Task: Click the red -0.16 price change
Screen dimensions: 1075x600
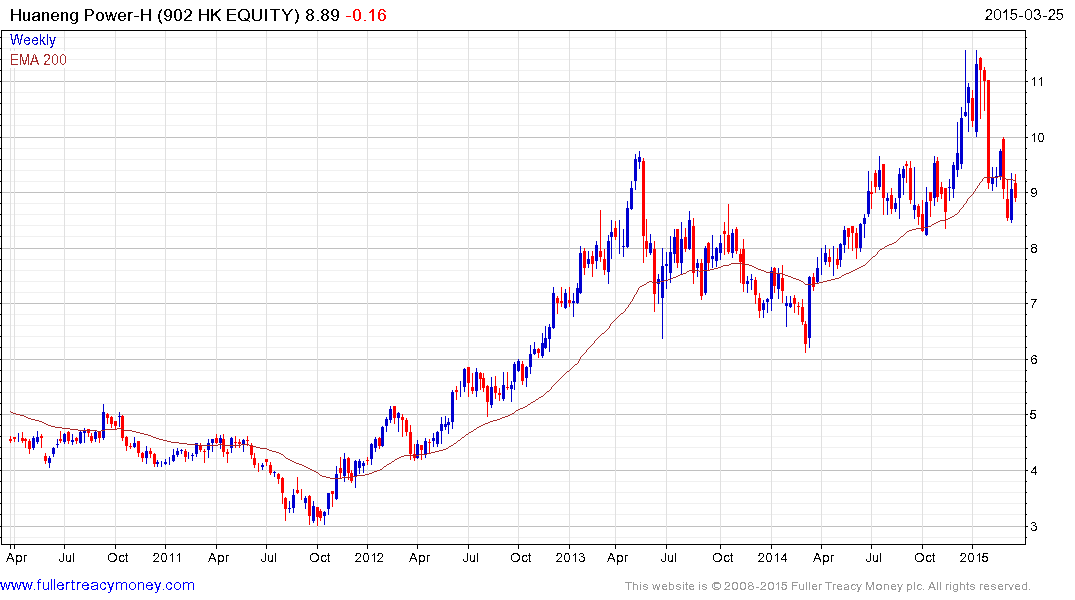Action: click(x=366, y=14)
